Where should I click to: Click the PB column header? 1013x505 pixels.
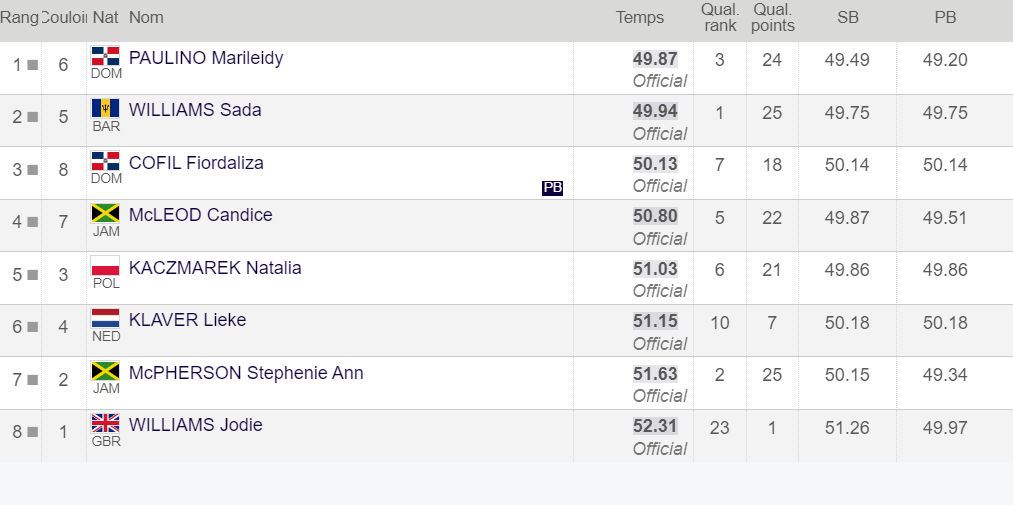click(945, 18)
